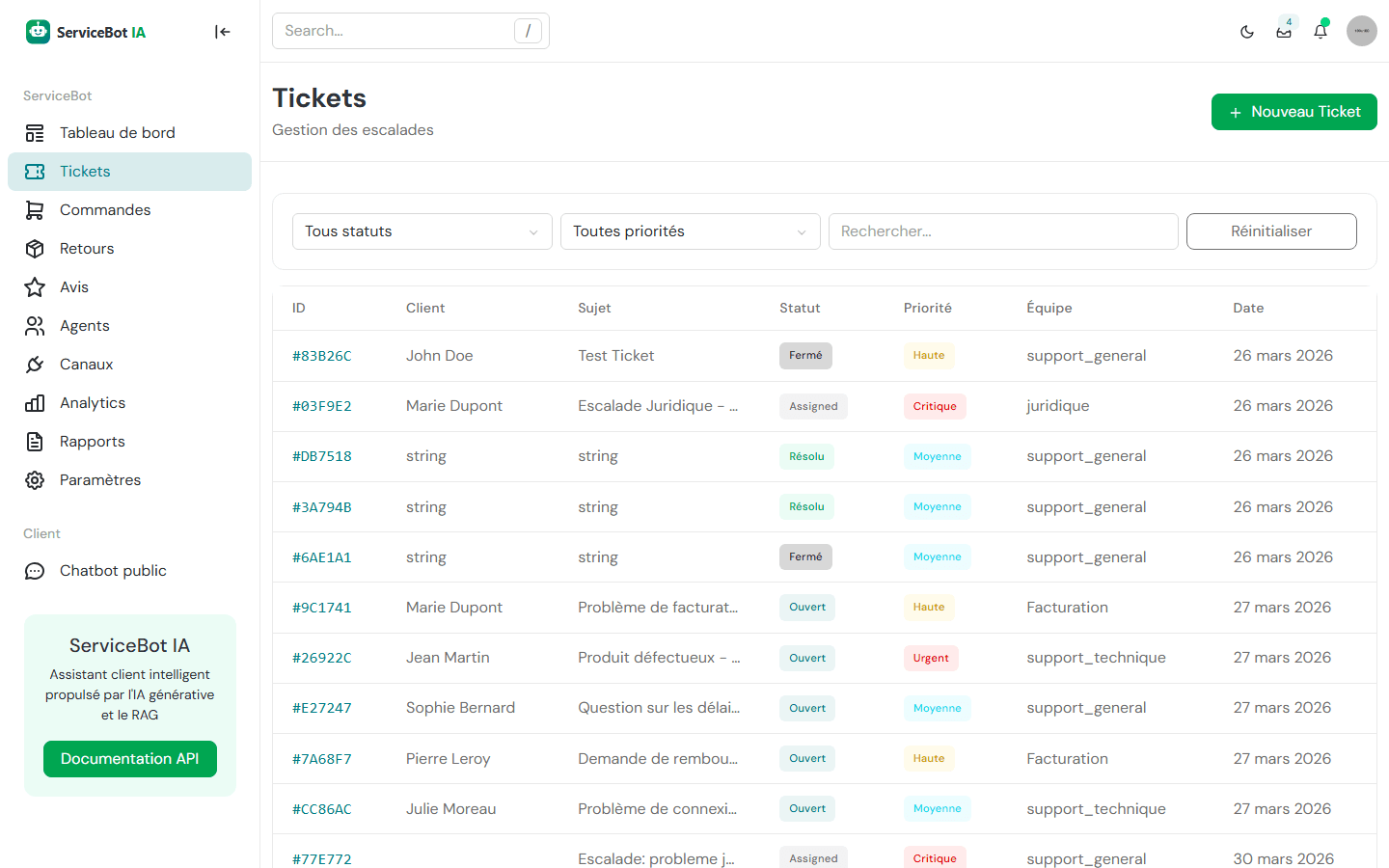The width and height of the screenshot is (1389, 868).
Task: Open the Toutes priorités dropdown
Action: click(691, 231)
